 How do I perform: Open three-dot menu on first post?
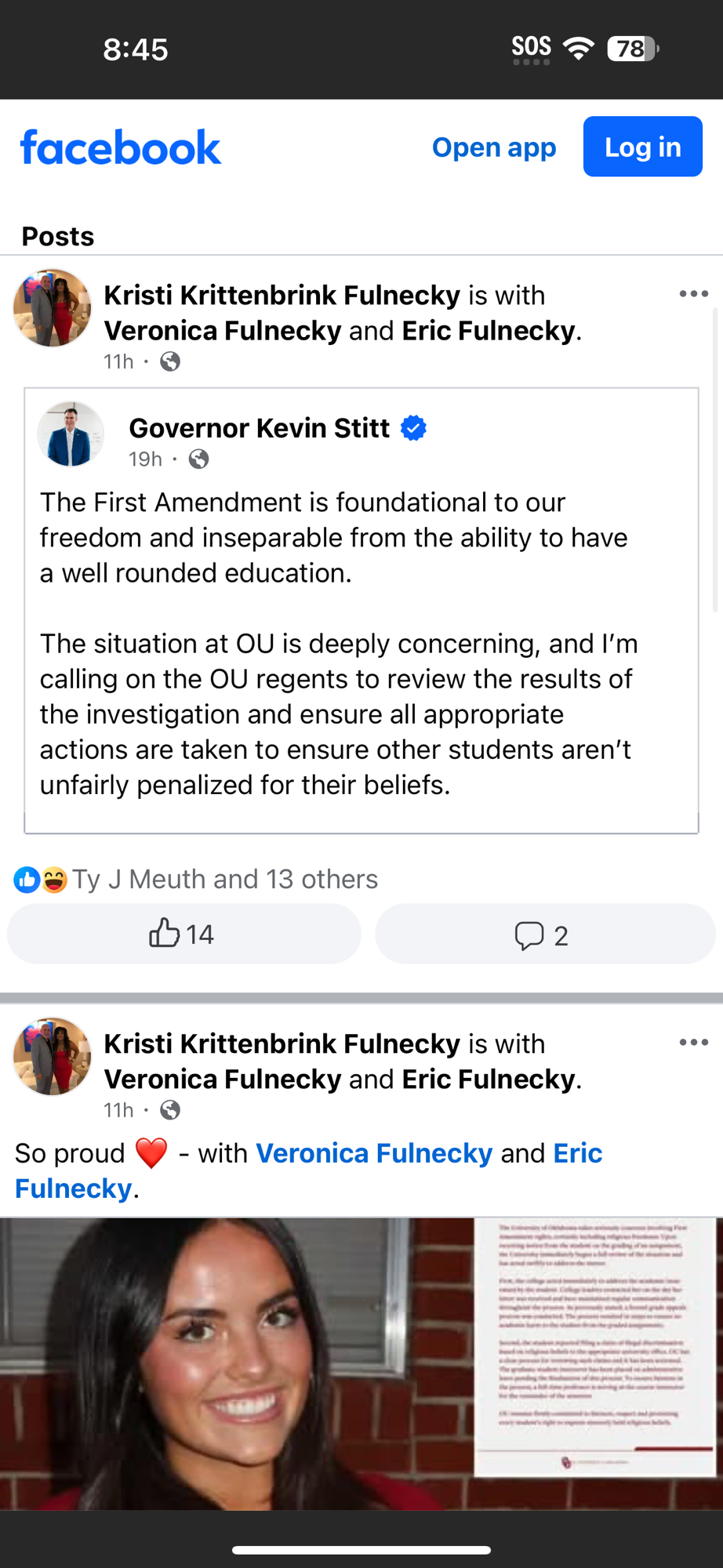point(693,294)
